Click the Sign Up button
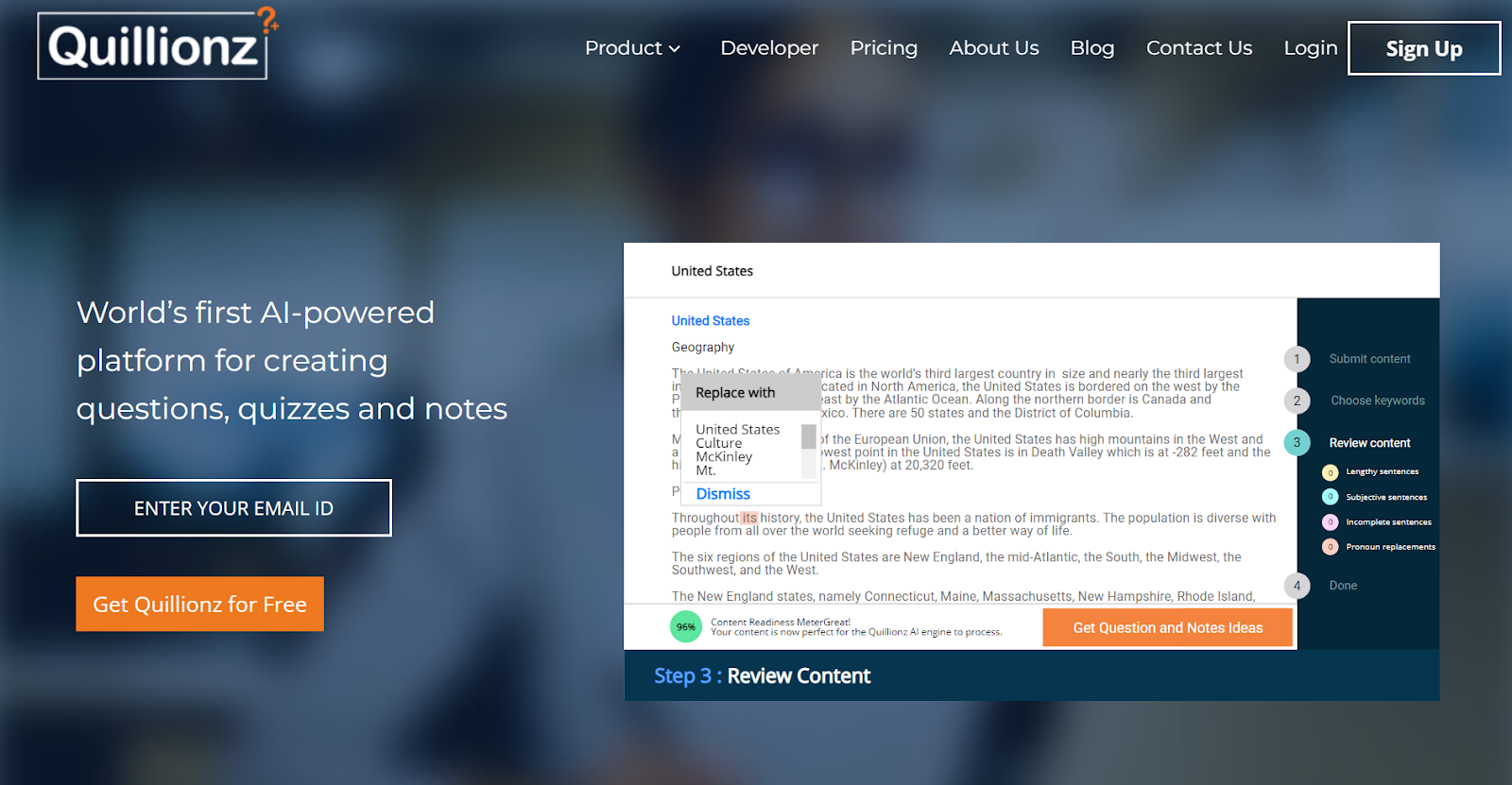Image resolution: width=1512 pixels, height=785 pixels. (1424, 48)
